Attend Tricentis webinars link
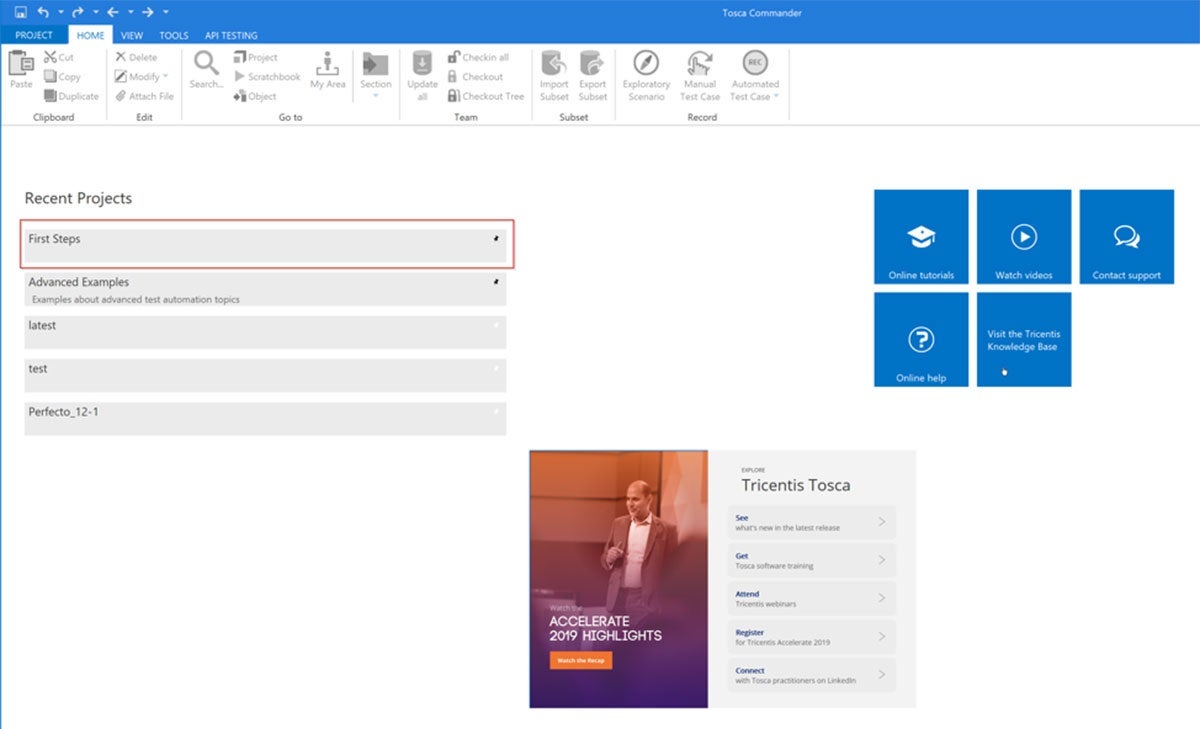 (x=811, y=598)
